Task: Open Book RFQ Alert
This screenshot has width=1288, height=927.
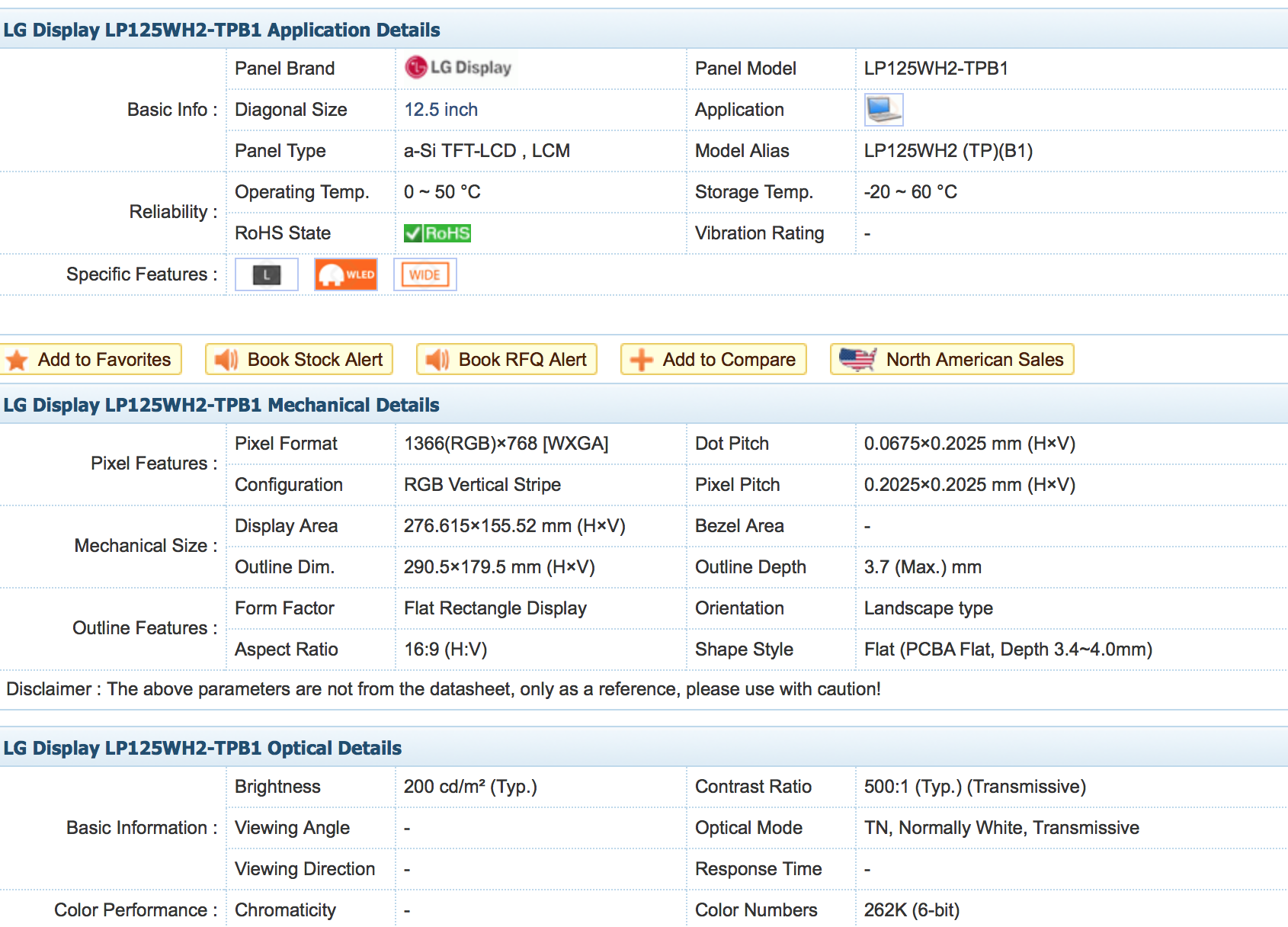Action: pyautogui.click(x=507, y=359)
